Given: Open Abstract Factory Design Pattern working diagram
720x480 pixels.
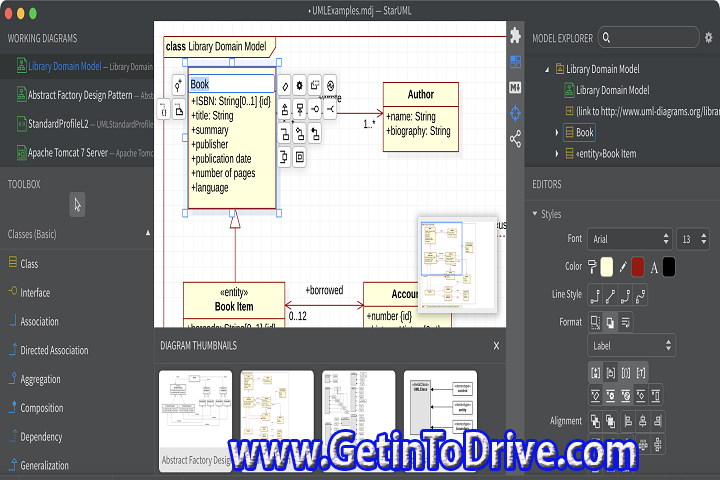Looking at the screenshot, I should pyautogui.click(x=77, y=95).
